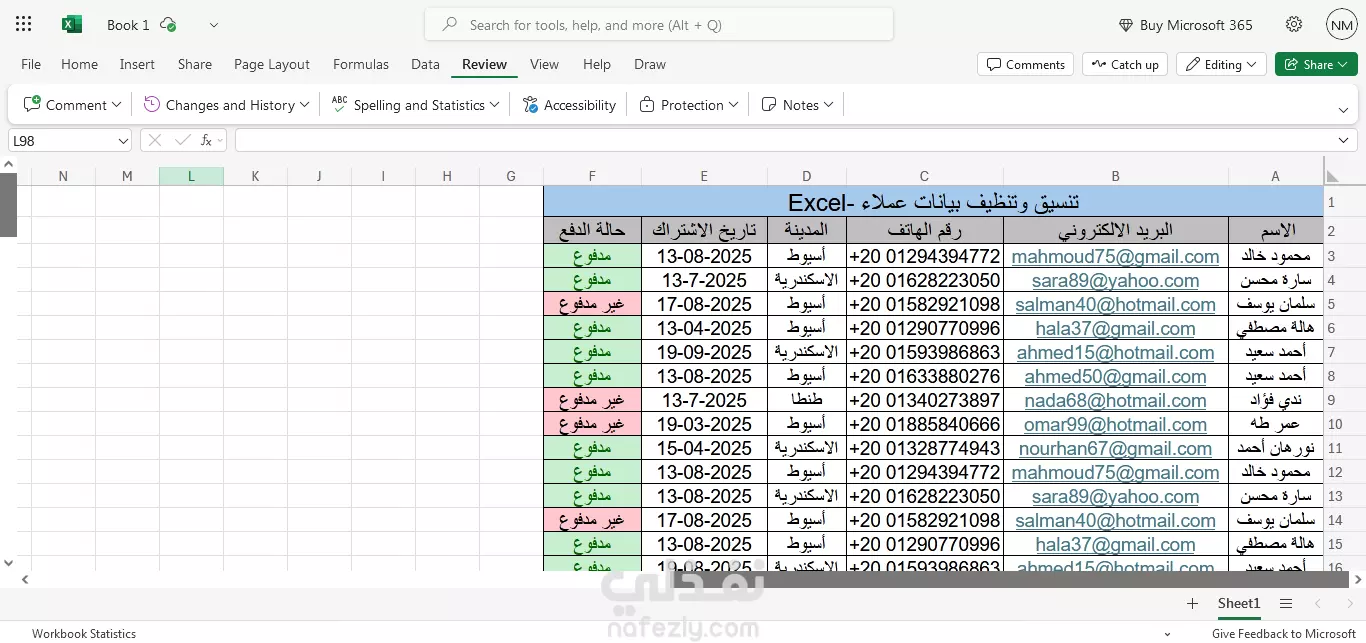Select the red غير مدفوع cell in row 5
This screenshot has height=643, width=1366.
pyautogui.click(x=592, y=304)
